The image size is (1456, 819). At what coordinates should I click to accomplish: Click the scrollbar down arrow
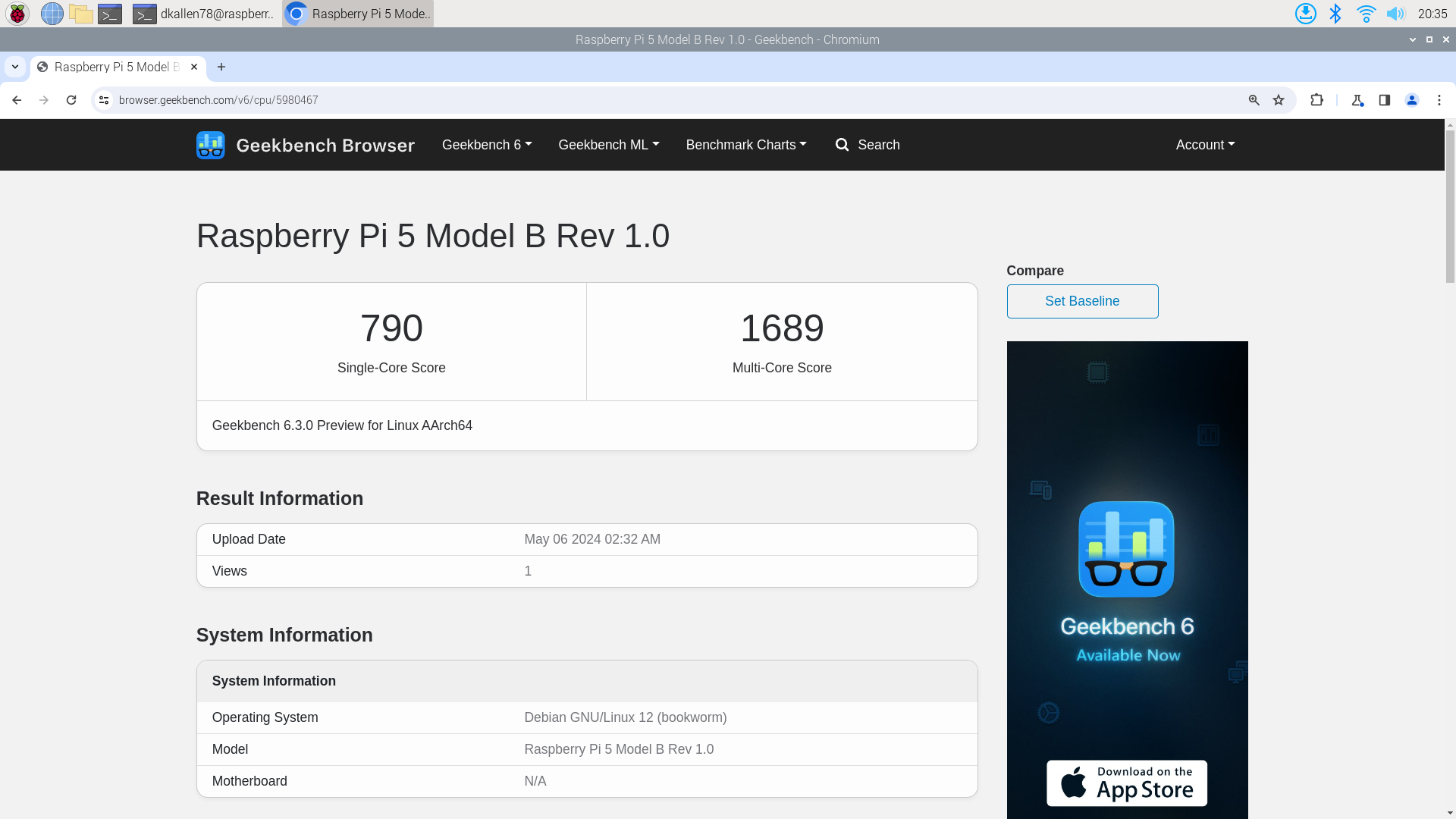point(1450,812)
